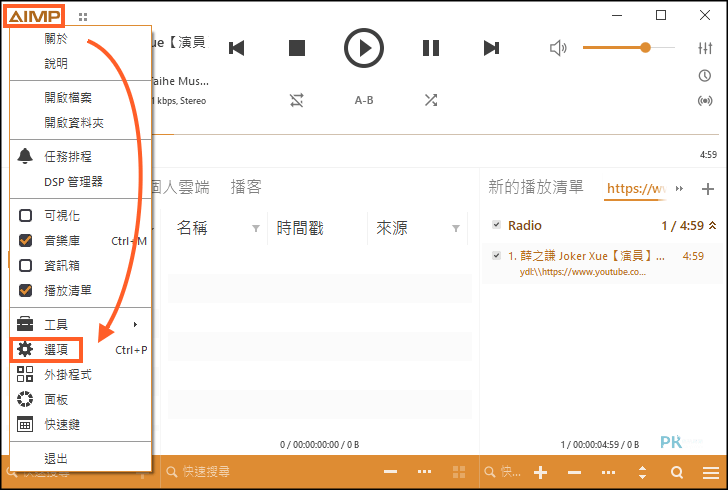
Task: Open DSP 管理器 from menu
Action: [73, 182]
